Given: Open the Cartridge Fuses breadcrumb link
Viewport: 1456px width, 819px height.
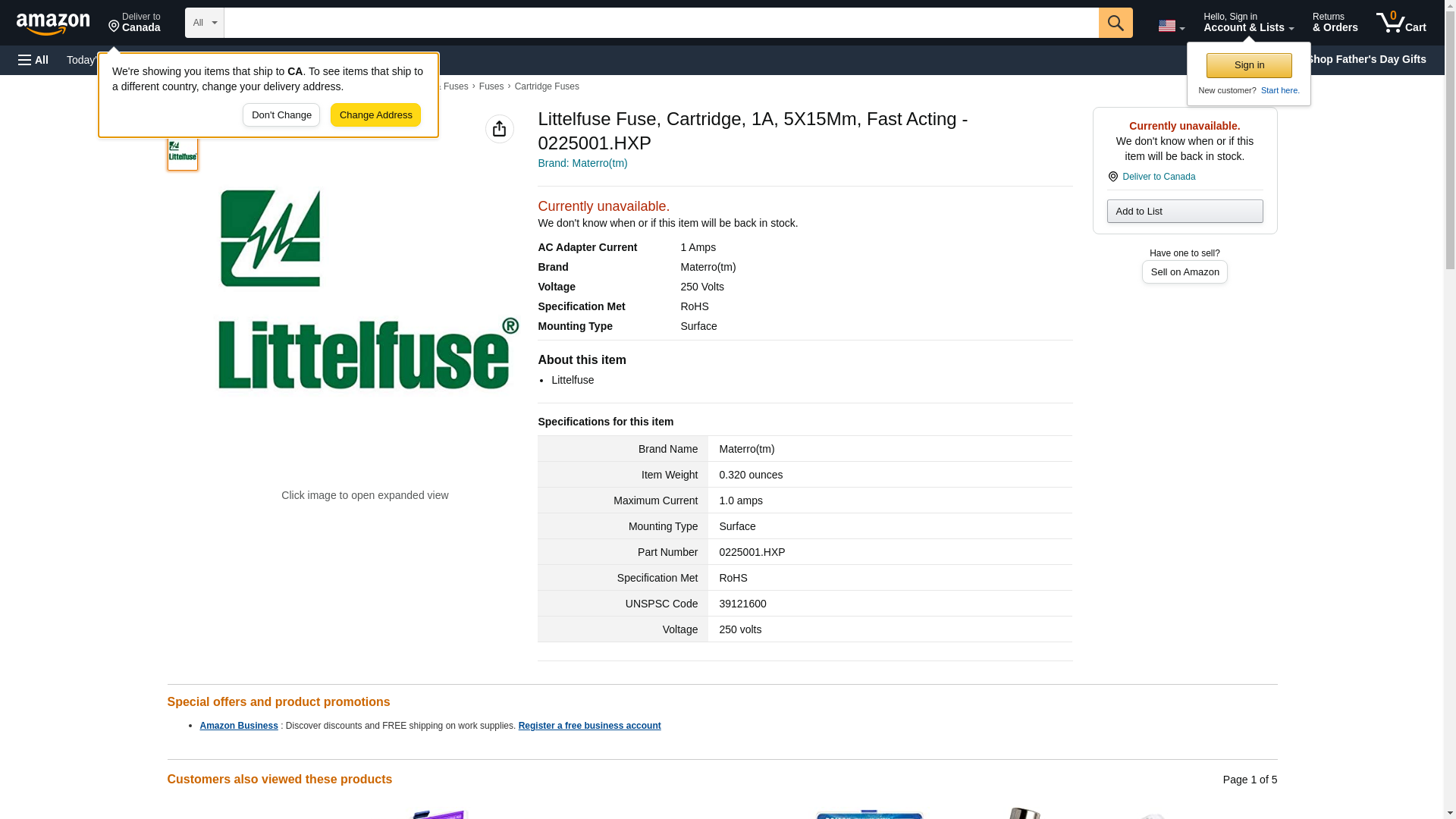Looking at the screenshot, I should [546, 86].
